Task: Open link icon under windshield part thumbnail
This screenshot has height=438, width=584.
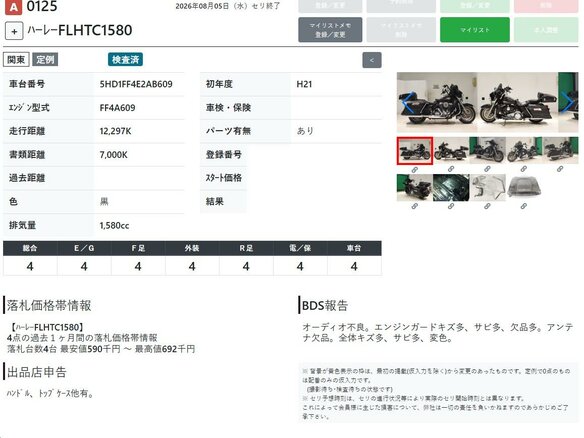Action: coord(487,206)
